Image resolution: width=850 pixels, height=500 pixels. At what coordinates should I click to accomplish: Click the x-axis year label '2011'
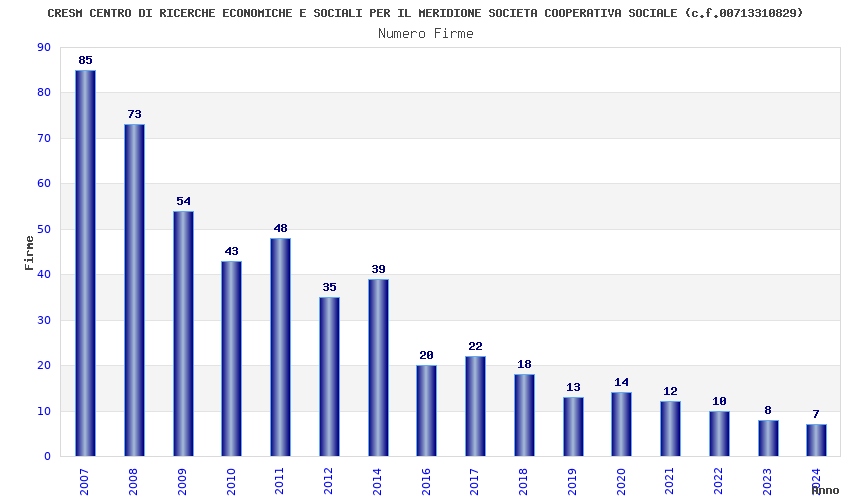coord(279,482)
